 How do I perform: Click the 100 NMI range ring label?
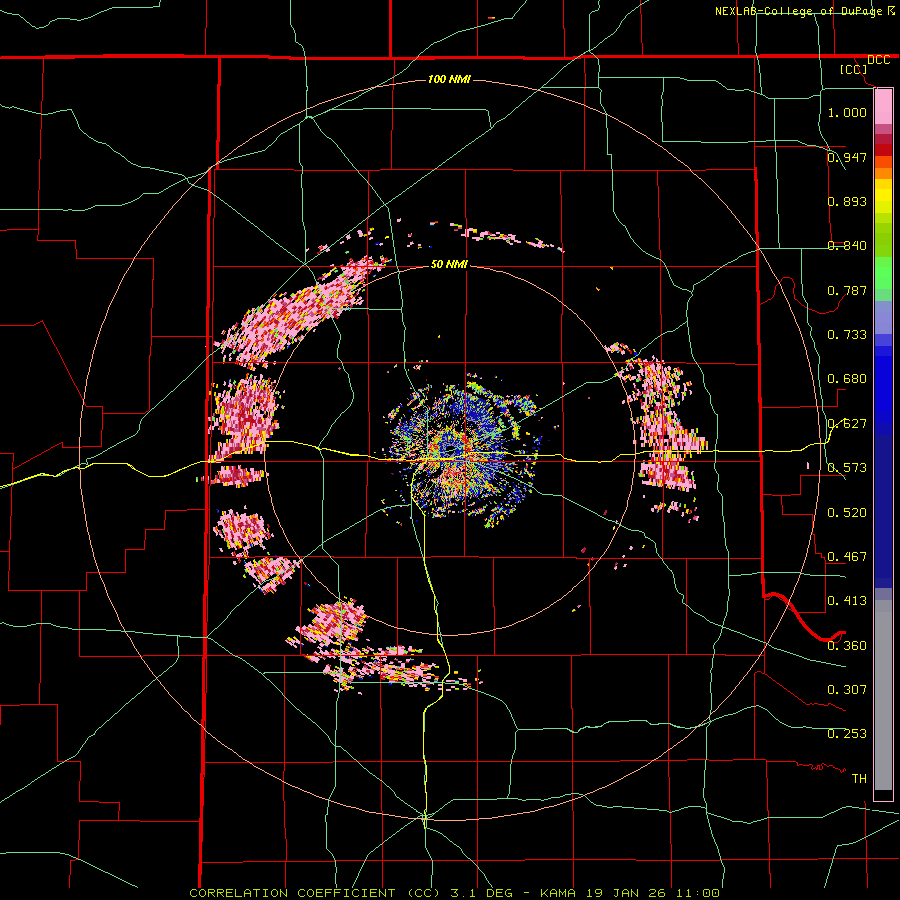tap(449, 79)
